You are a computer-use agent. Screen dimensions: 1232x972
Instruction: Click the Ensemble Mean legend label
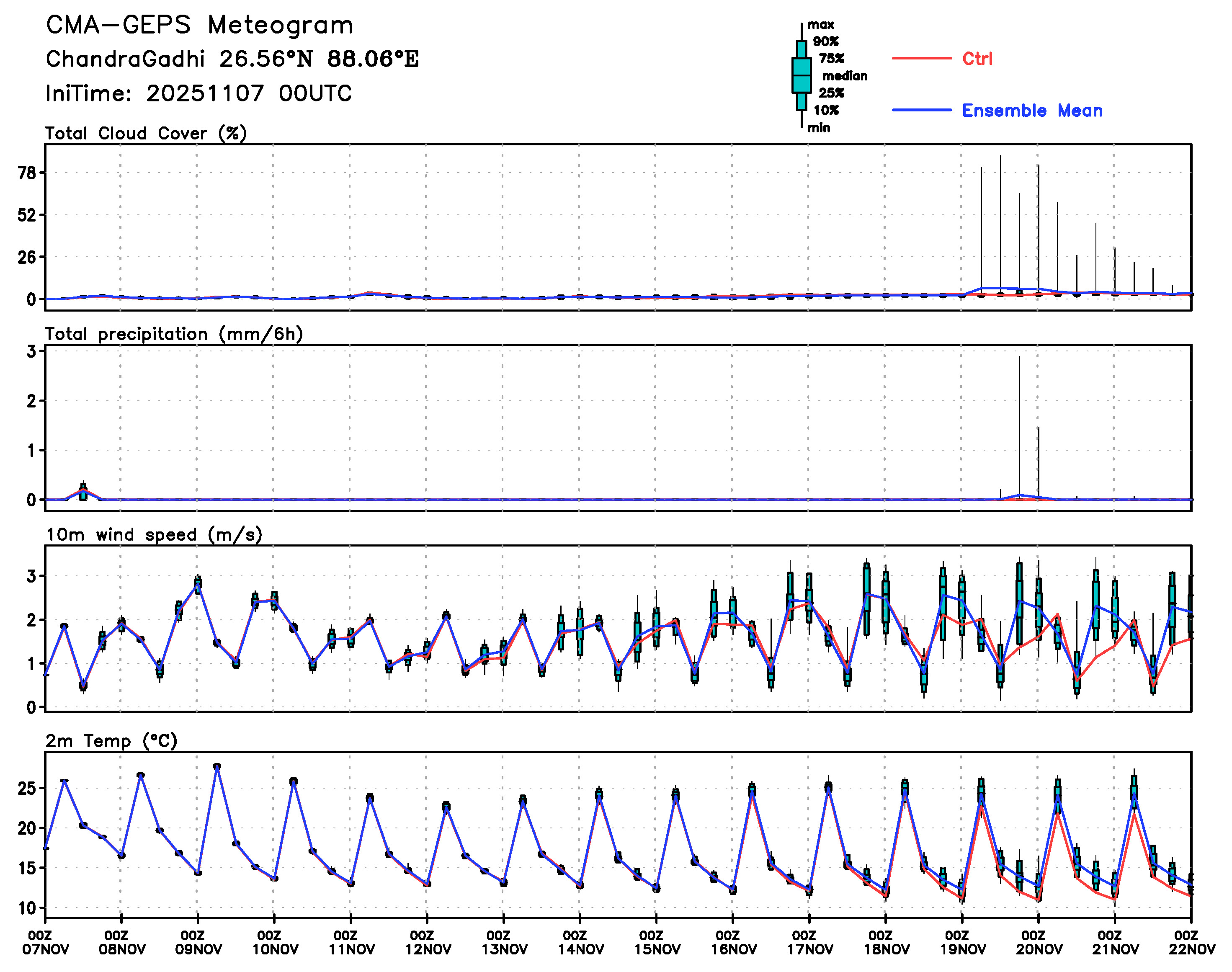[1032, 111]
